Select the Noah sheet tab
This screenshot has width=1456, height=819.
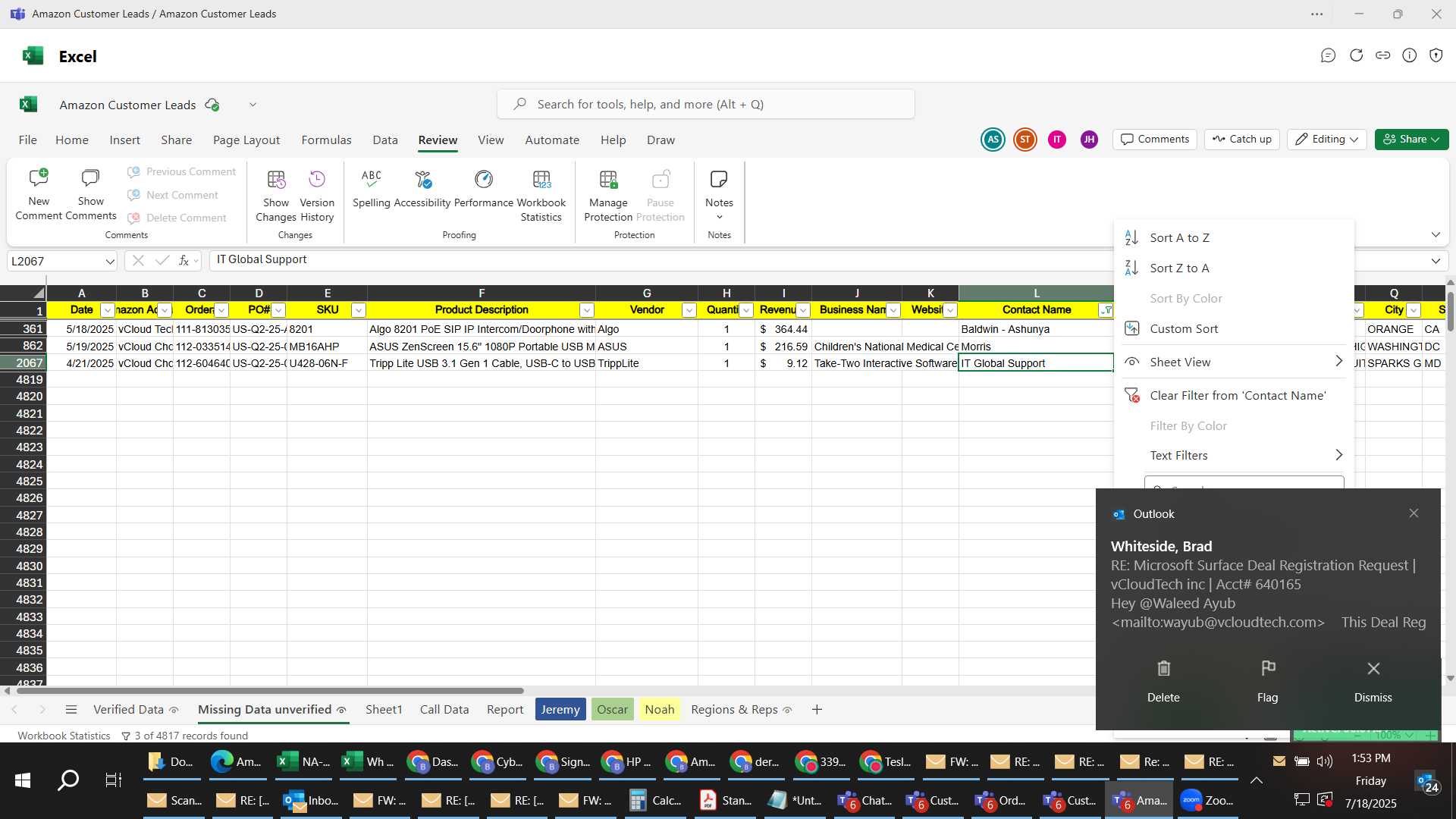pyautogui.click(x=660, y=710)
